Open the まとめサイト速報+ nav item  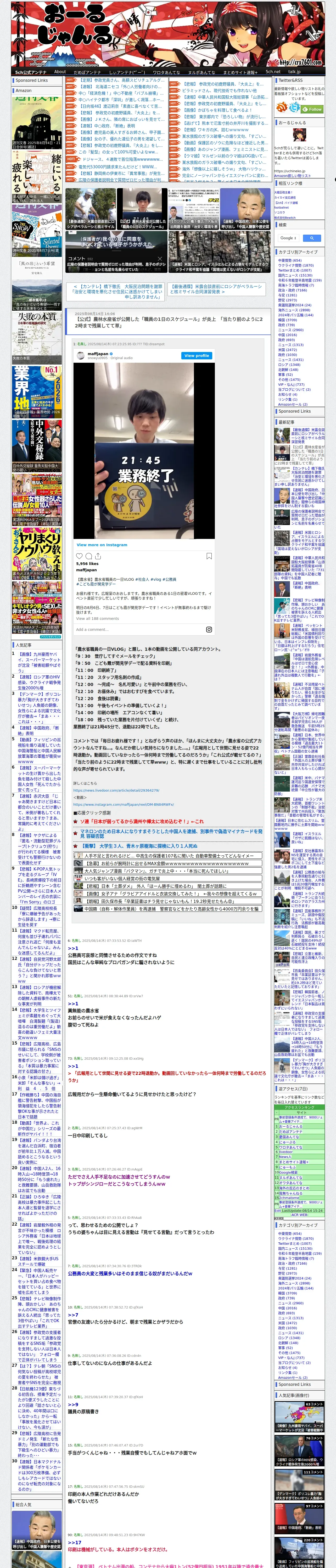(240, 72)
